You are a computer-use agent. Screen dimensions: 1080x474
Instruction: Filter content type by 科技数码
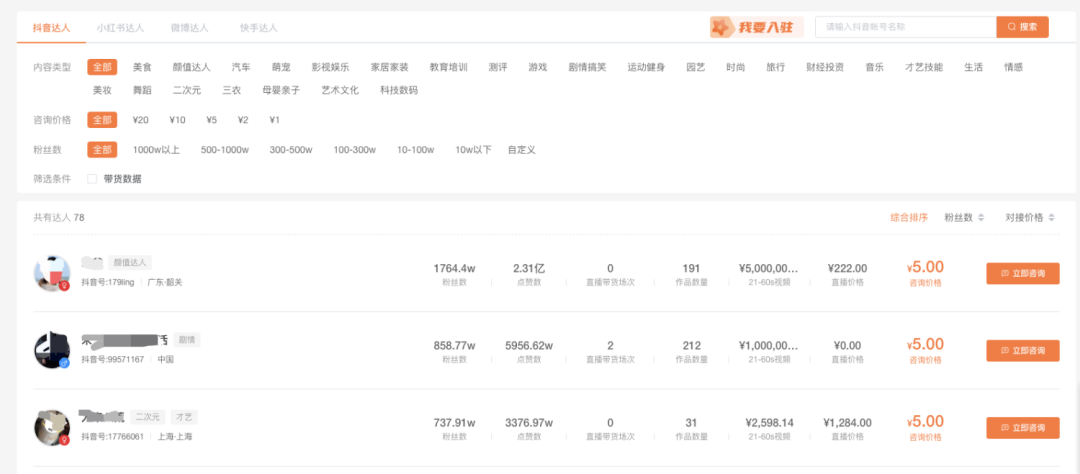[x=399, y=90]
